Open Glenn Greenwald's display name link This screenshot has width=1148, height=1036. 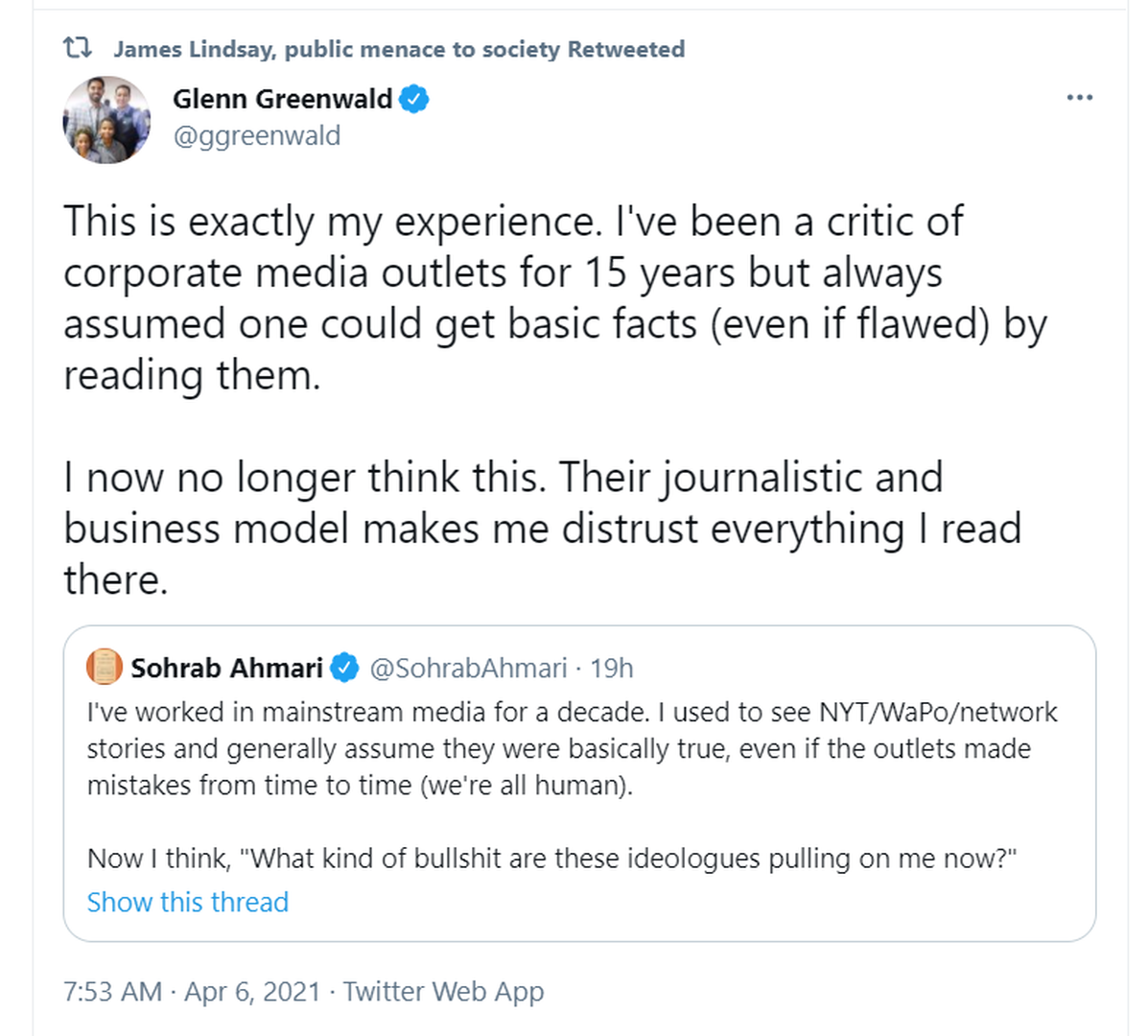(x=282, y=99)
